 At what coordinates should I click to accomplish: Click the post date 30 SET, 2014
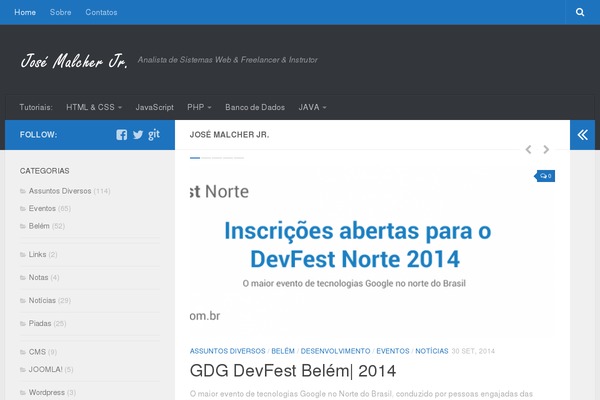pos(473,351)
